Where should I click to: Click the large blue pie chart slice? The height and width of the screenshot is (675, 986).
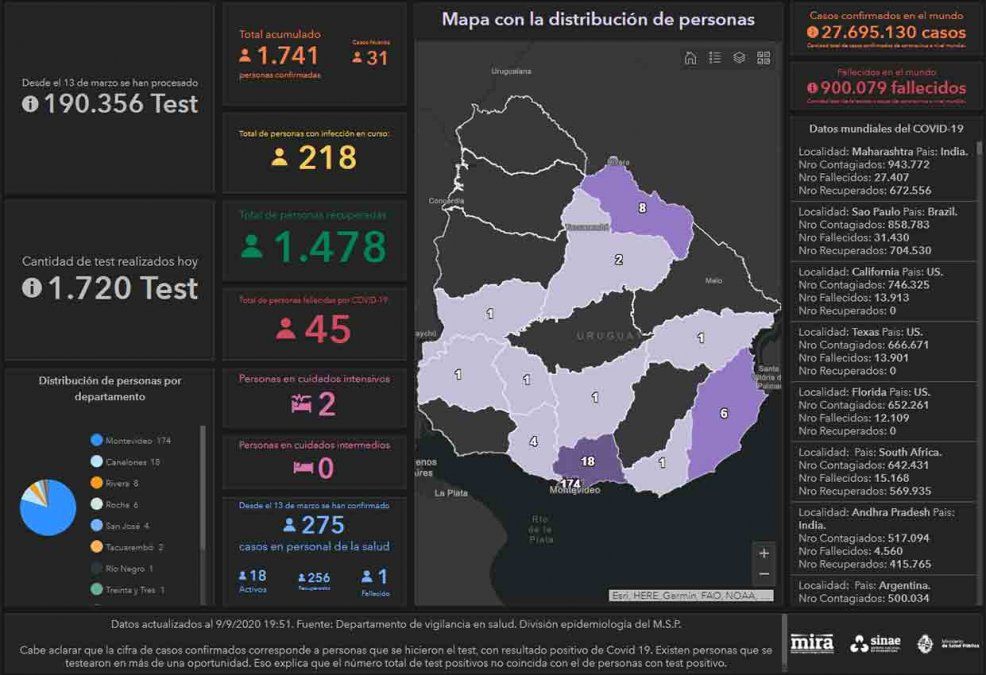tap(50, 512)
